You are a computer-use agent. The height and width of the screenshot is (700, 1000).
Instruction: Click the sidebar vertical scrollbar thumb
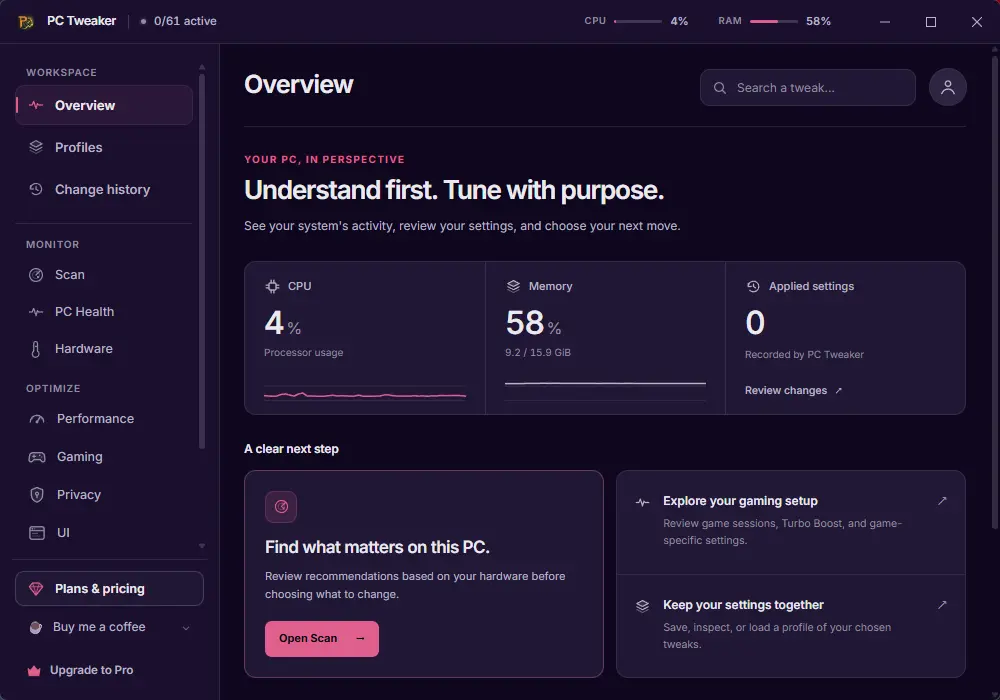click(202, 261)
